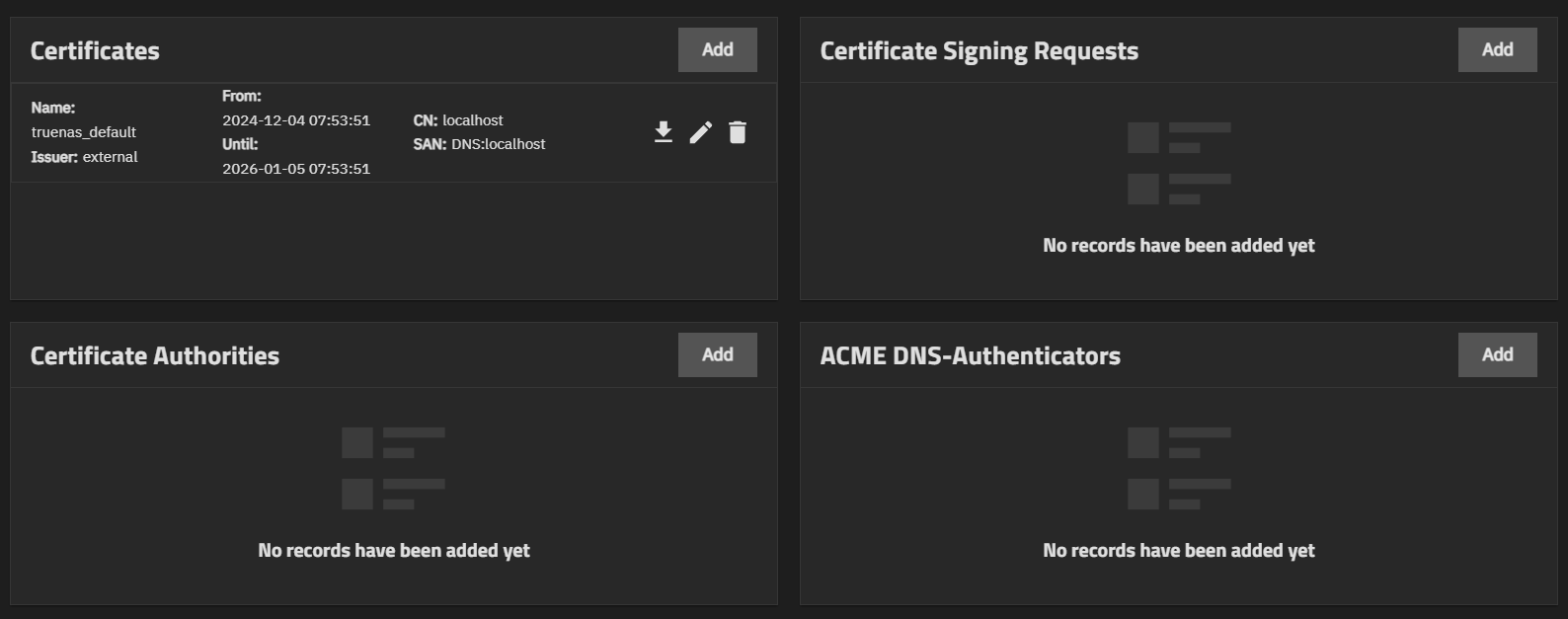
Task: Download the truenas_default certificate
Action: 664,132
